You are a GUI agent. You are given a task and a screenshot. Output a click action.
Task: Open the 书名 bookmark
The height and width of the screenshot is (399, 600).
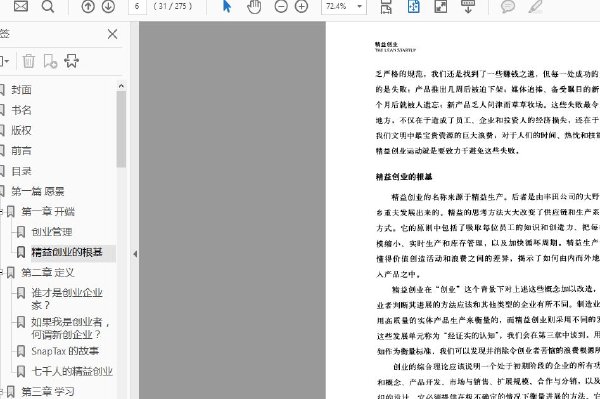pyautogui.click(x=21, y=110)
